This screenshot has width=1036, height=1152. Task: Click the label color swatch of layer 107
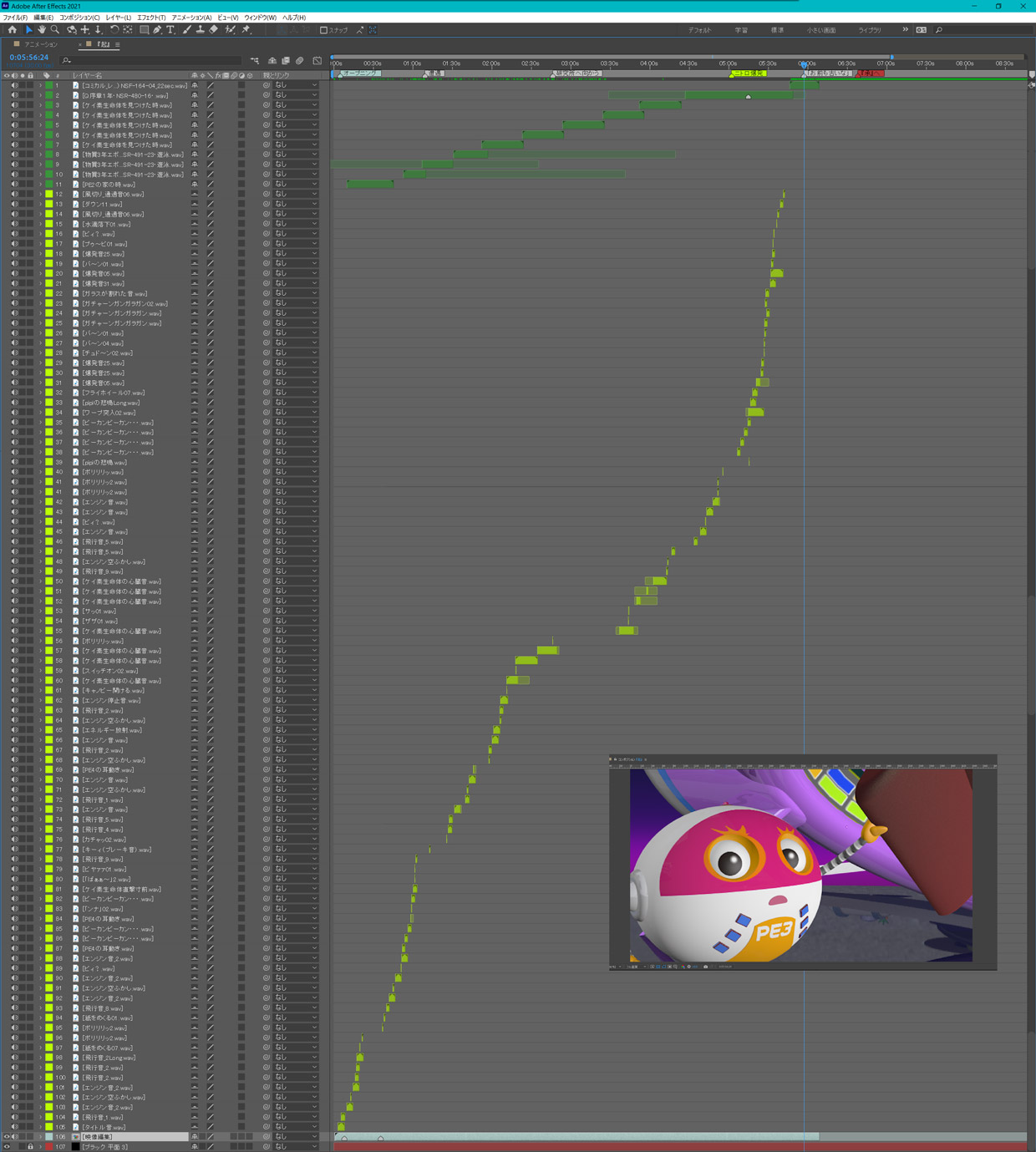(48, 1147)
